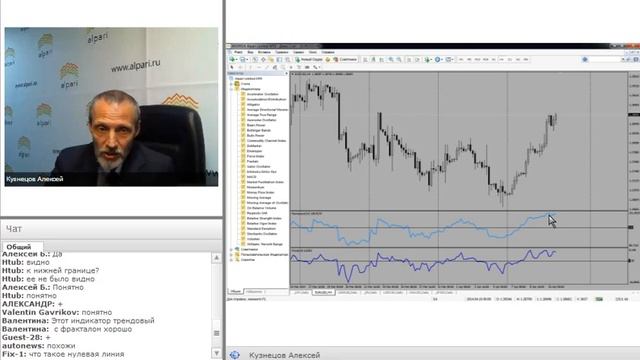
Task: Switch chart to bar chart icon
Action: (x=364, y=60)
